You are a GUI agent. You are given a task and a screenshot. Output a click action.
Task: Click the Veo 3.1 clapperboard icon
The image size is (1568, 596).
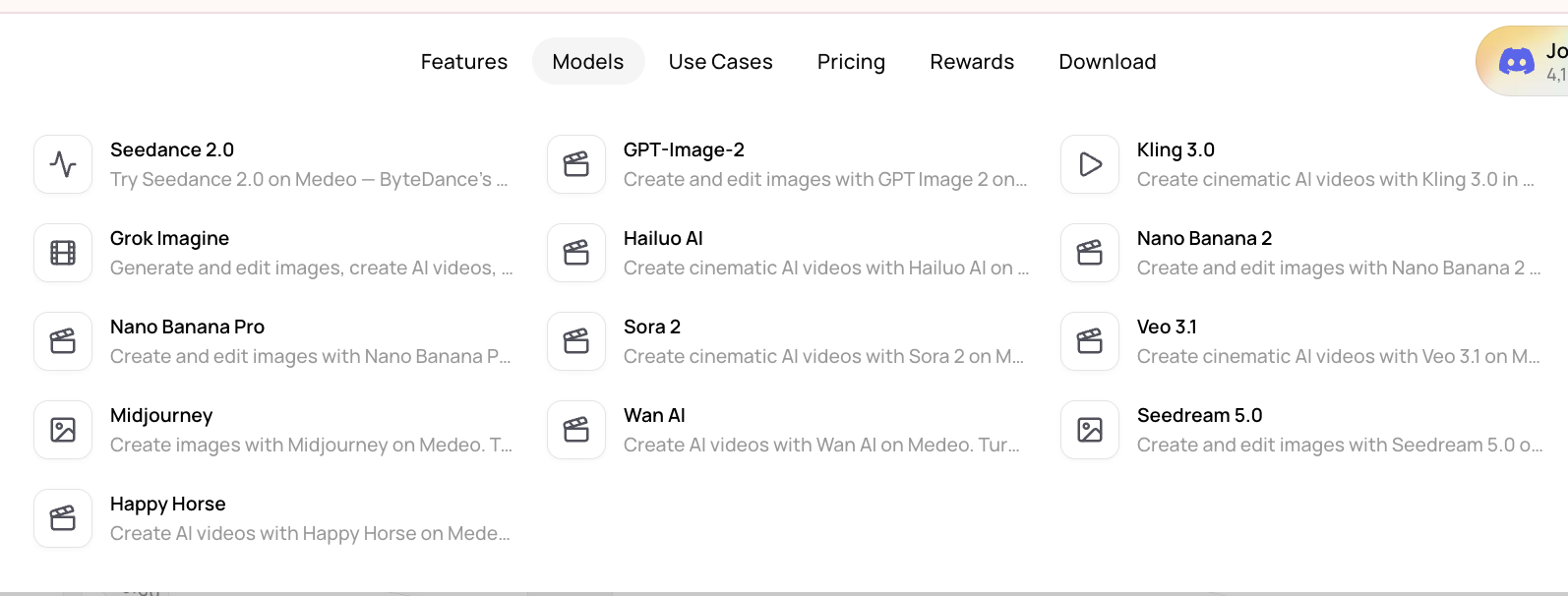coord(1090,341)
